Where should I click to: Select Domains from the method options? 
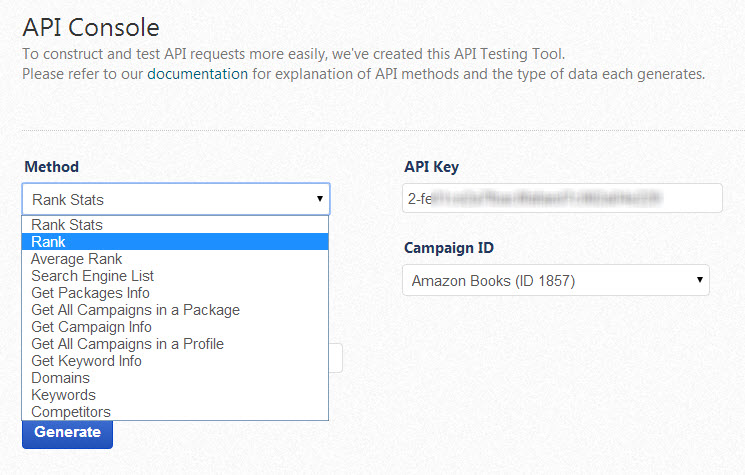tap(60, 378)
